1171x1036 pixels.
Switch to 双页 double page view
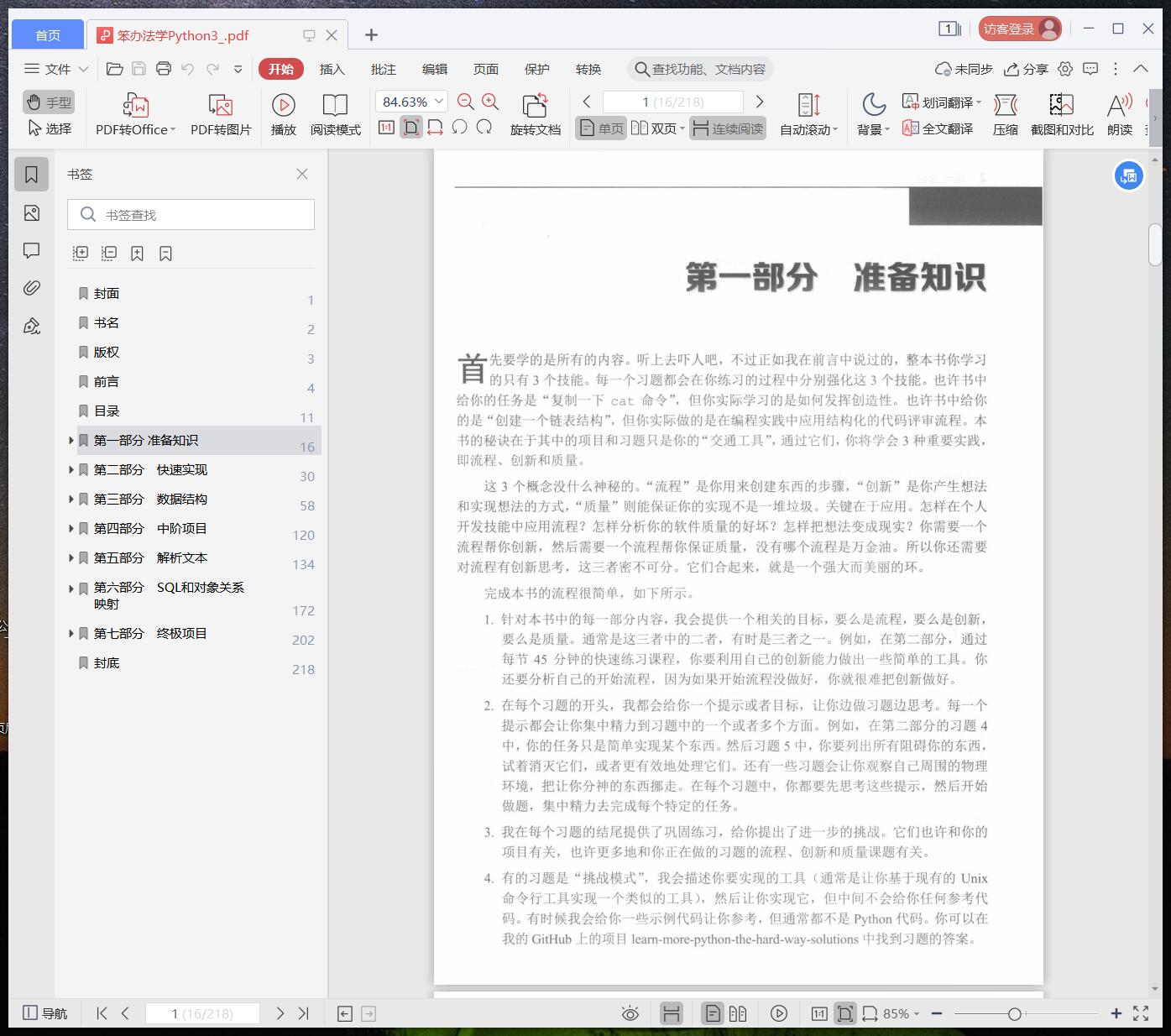tap(657, 128)
